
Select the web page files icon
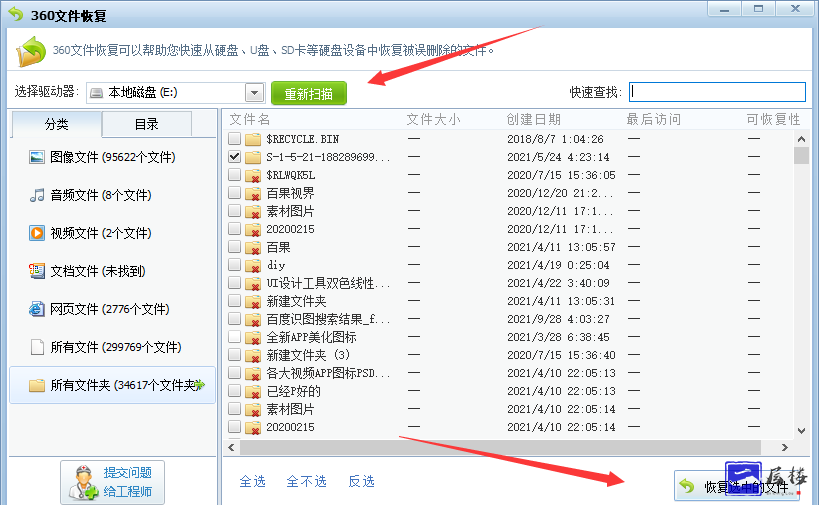[37, 309]
